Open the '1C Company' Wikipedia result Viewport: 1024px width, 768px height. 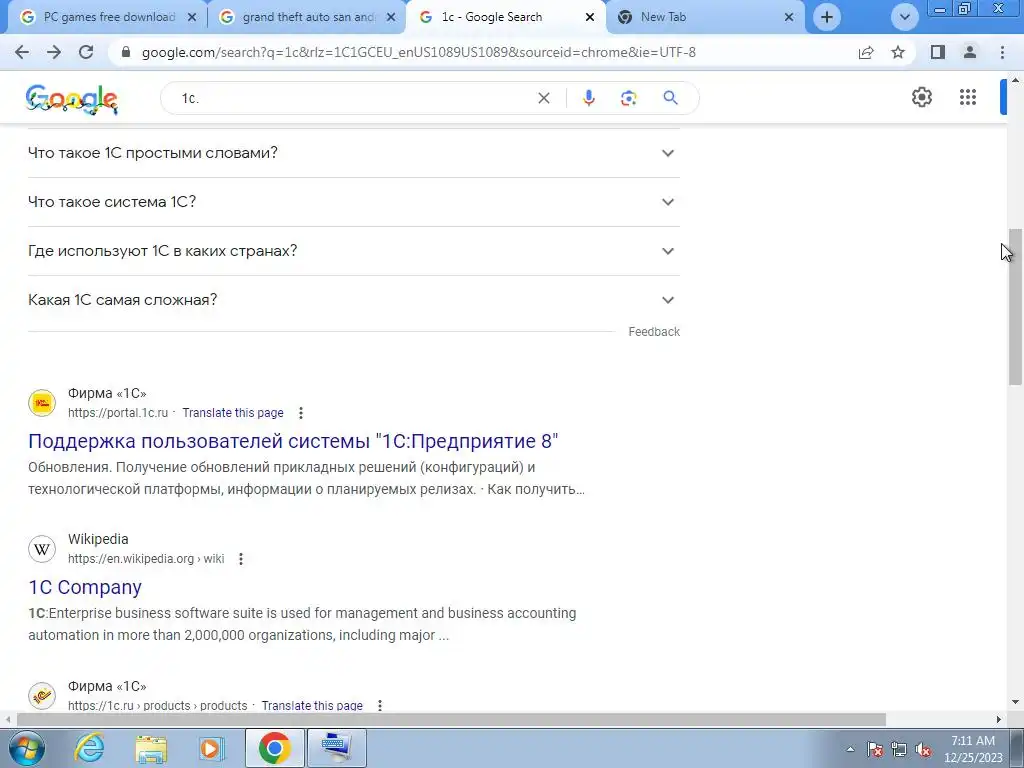tap(85, 587)
